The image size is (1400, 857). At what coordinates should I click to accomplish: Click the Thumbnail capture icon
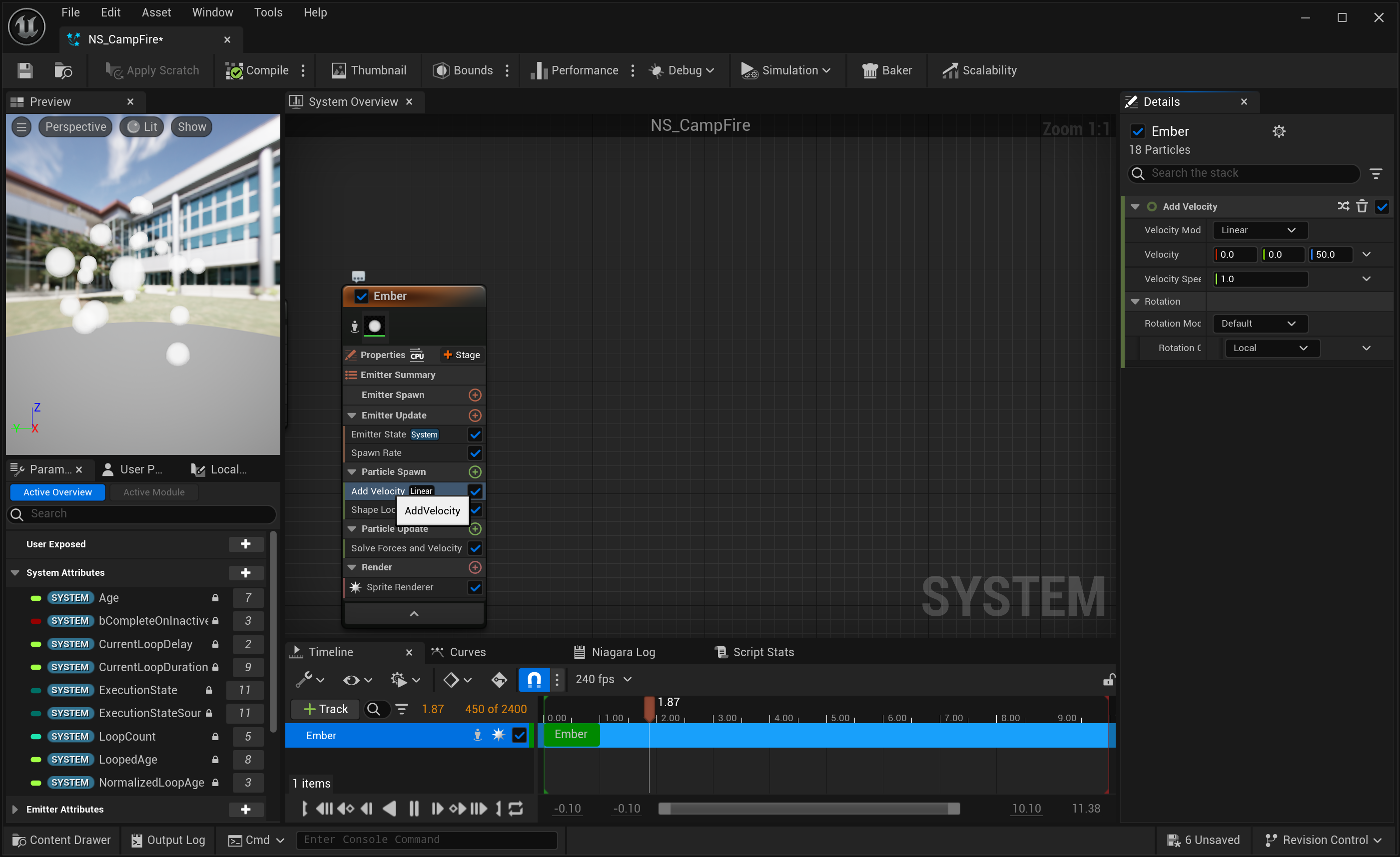click(339, 70)
